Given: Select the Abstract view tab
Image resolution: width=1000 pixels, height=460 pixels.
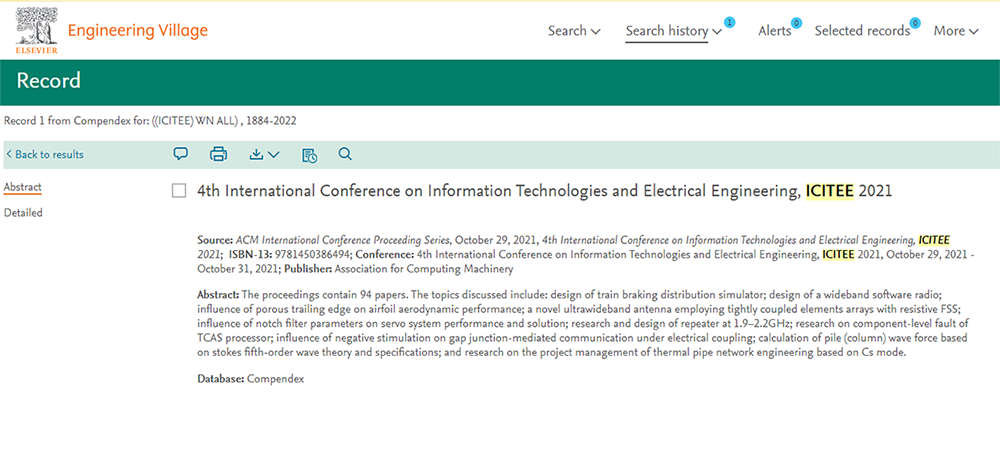Looking at the screenshot, I should coord(23,187).
